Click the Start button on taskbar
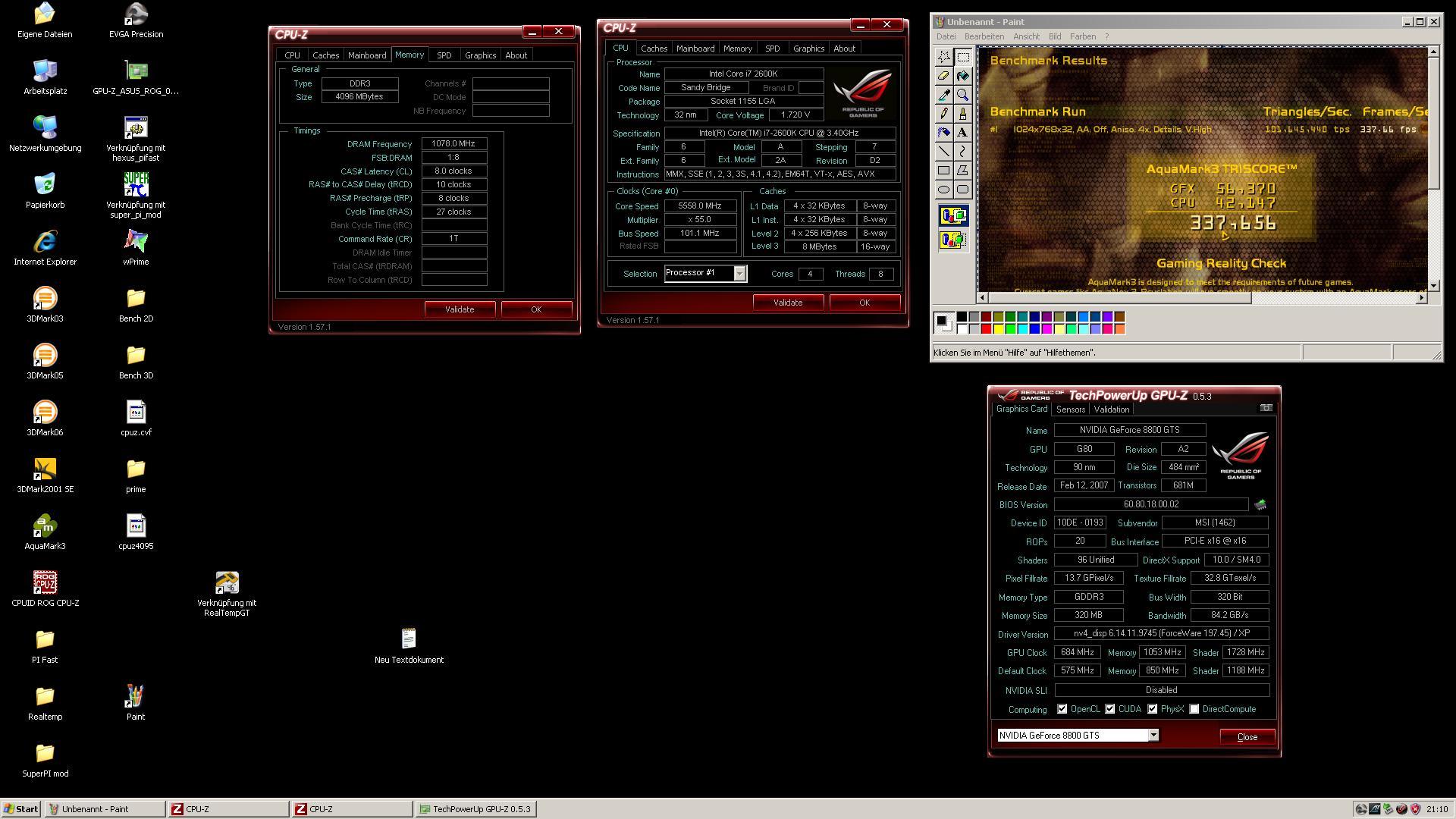 coord(21,809)
